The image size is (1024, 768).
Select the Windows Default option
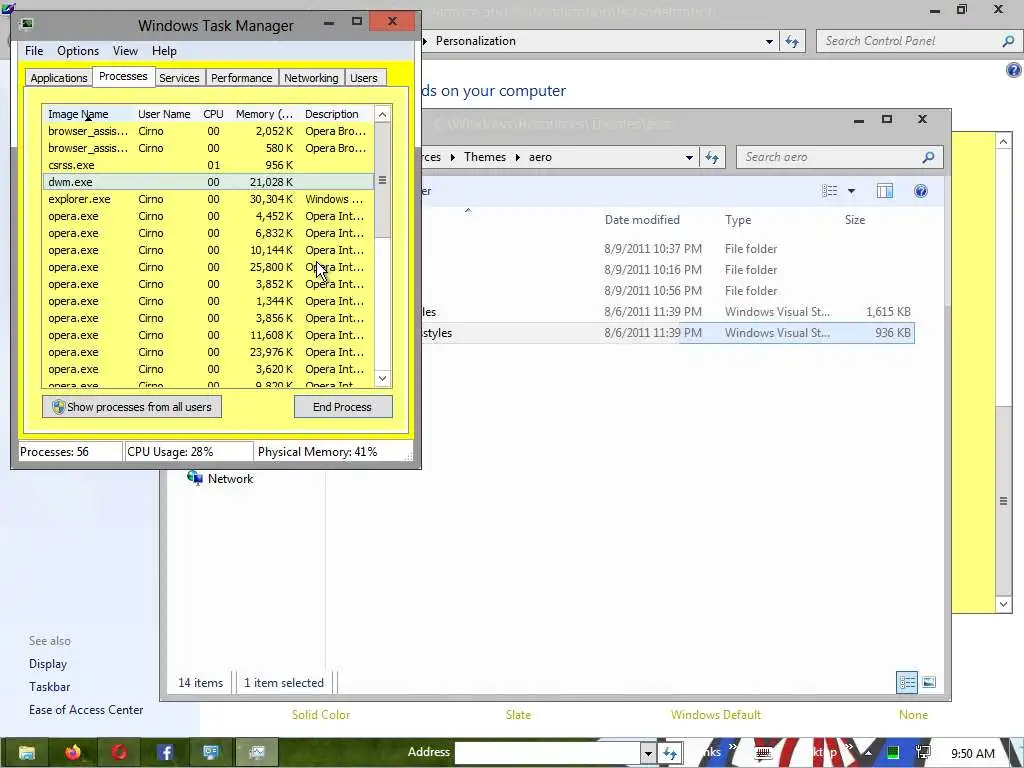pos(716,715)
